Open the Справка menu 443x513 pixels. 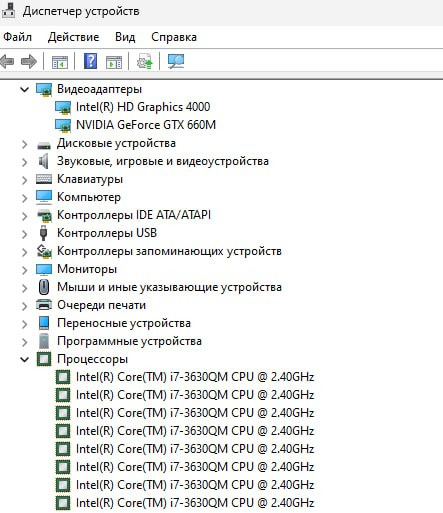(174, 37)
